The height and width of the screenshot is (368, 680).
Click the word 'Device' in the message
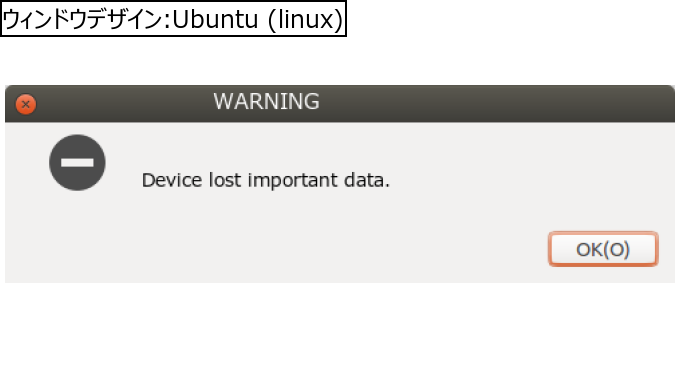point(172,180)
